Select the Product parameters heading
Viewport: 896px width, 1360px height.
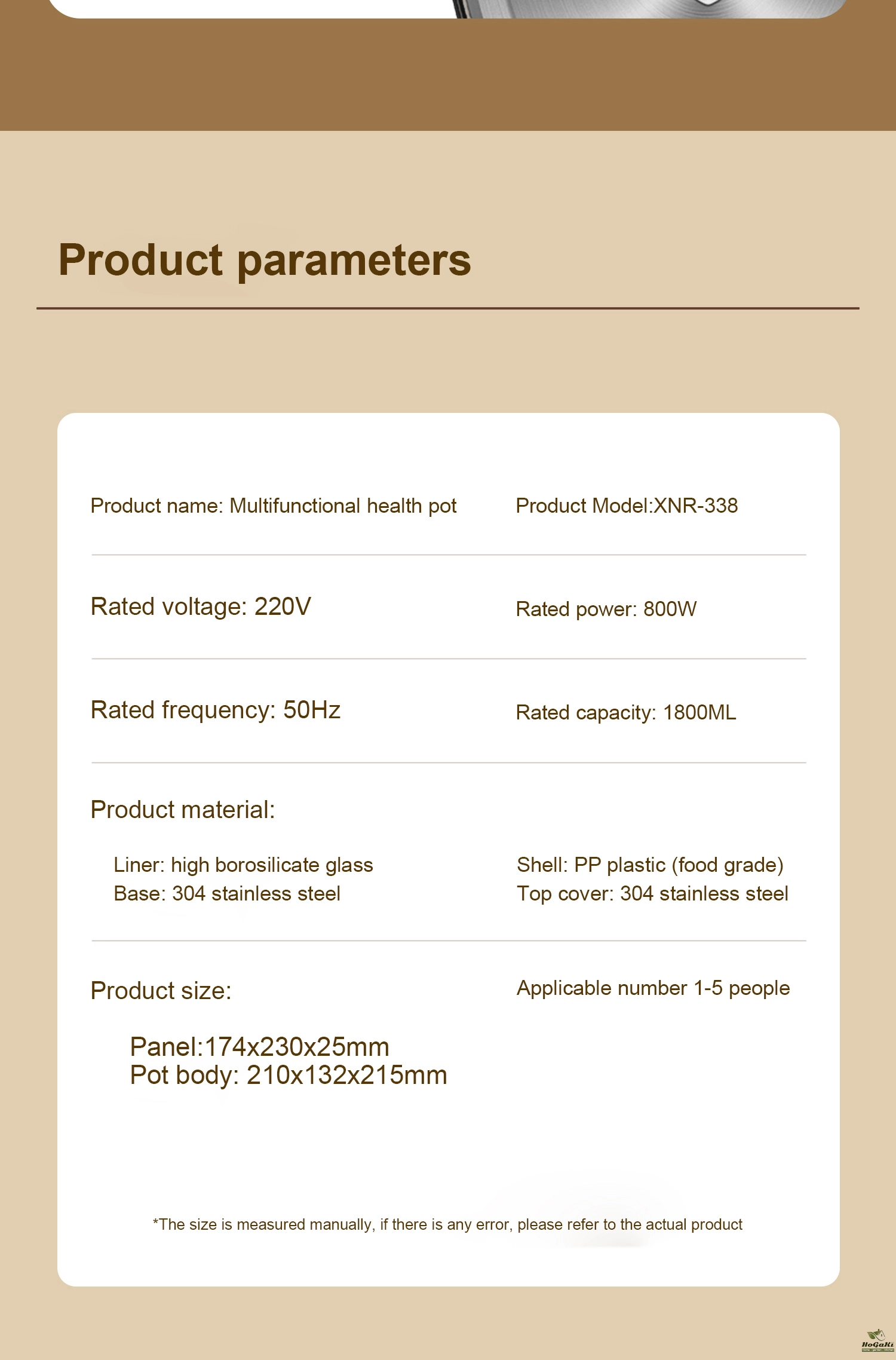[x=265, y=261]
